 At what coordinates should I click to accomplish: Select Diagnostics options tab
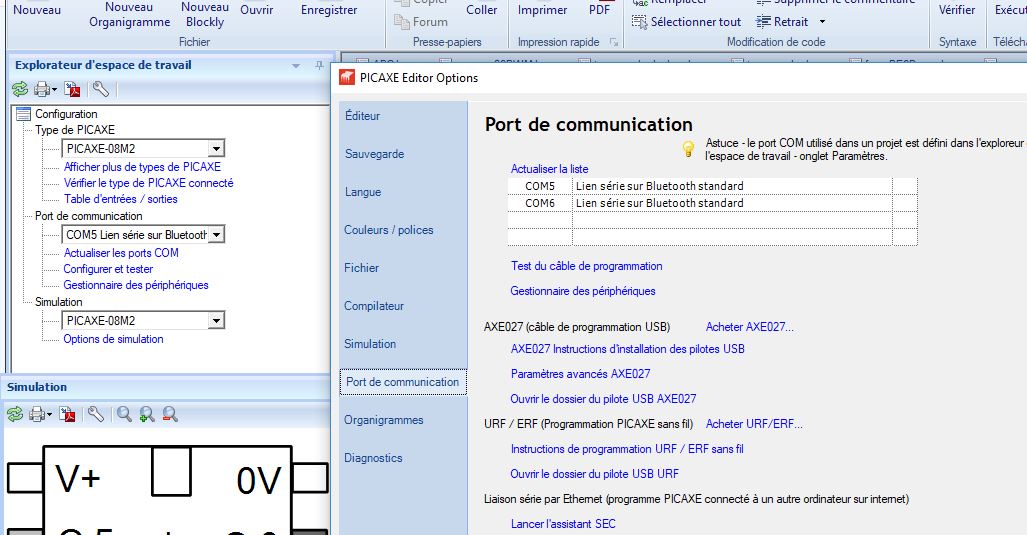[x=373, y=458]
